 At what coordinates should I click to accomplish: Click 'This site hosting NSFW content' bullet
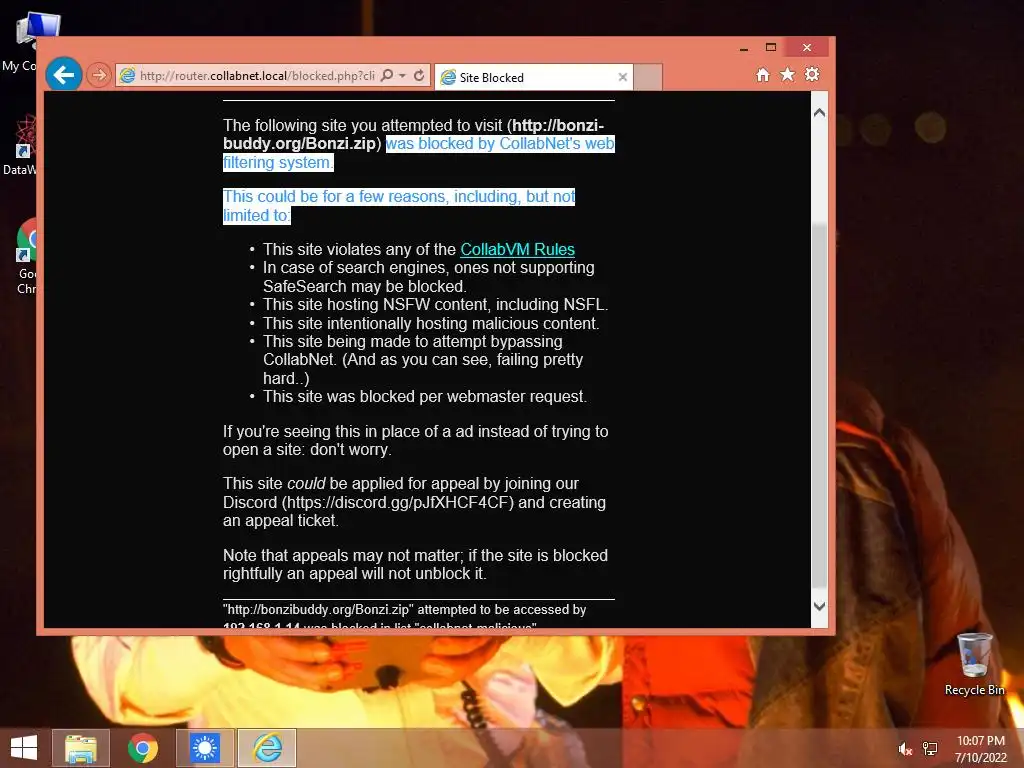point(436,304)
